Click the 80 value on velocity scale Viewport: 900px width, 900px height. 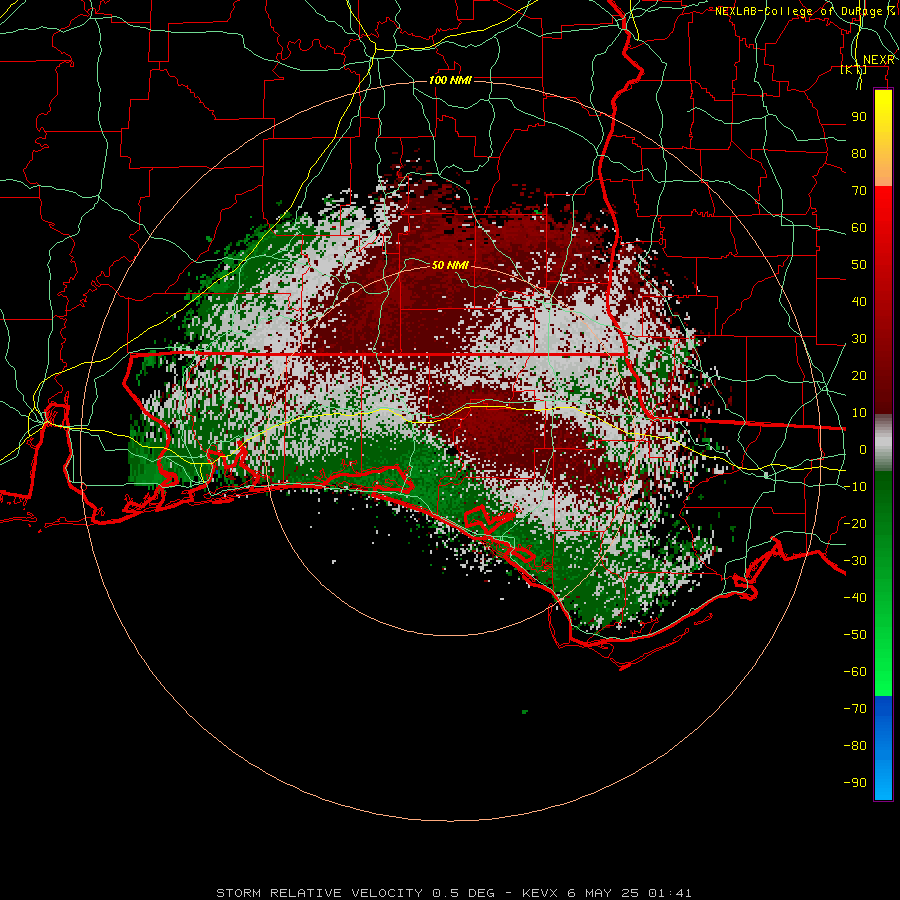[859, 153]
